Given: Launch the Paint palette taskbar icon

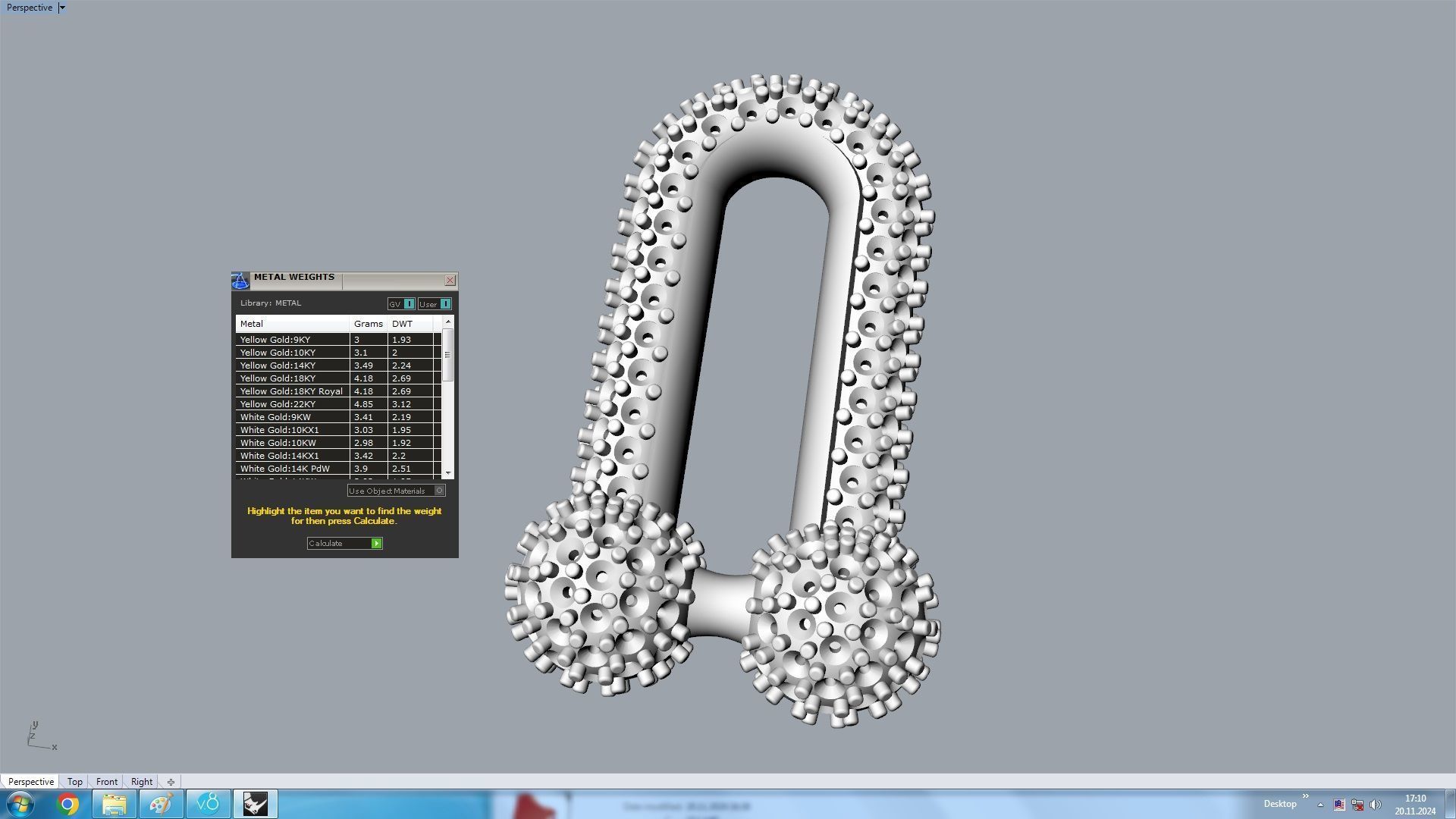Looking at the screenshot, I should [x=161, y=804].
